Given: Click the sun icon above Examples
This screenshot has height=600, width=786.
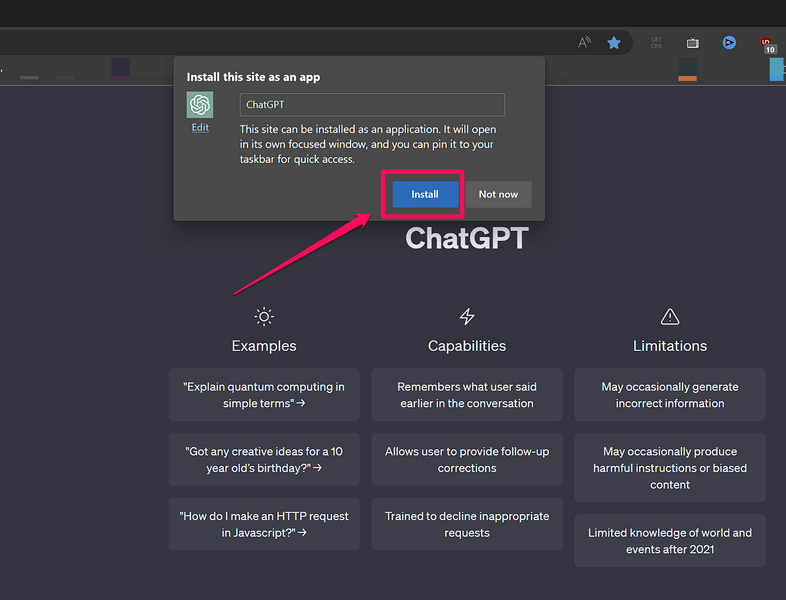Looking at the screenshot, I should click(x=264, y=317).
